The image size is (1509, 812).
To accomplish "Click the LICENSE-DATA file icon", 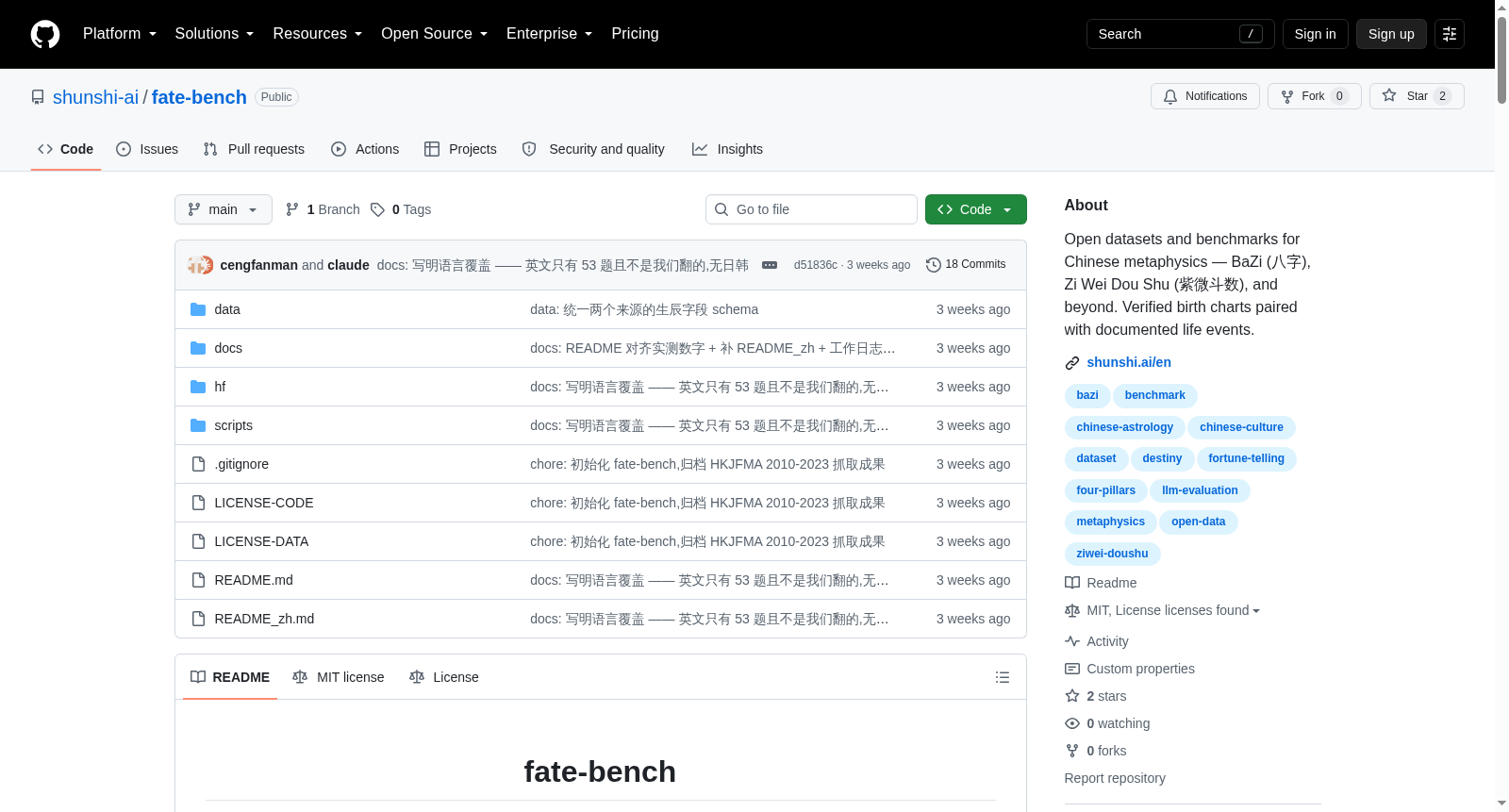I will pos(198,541).
